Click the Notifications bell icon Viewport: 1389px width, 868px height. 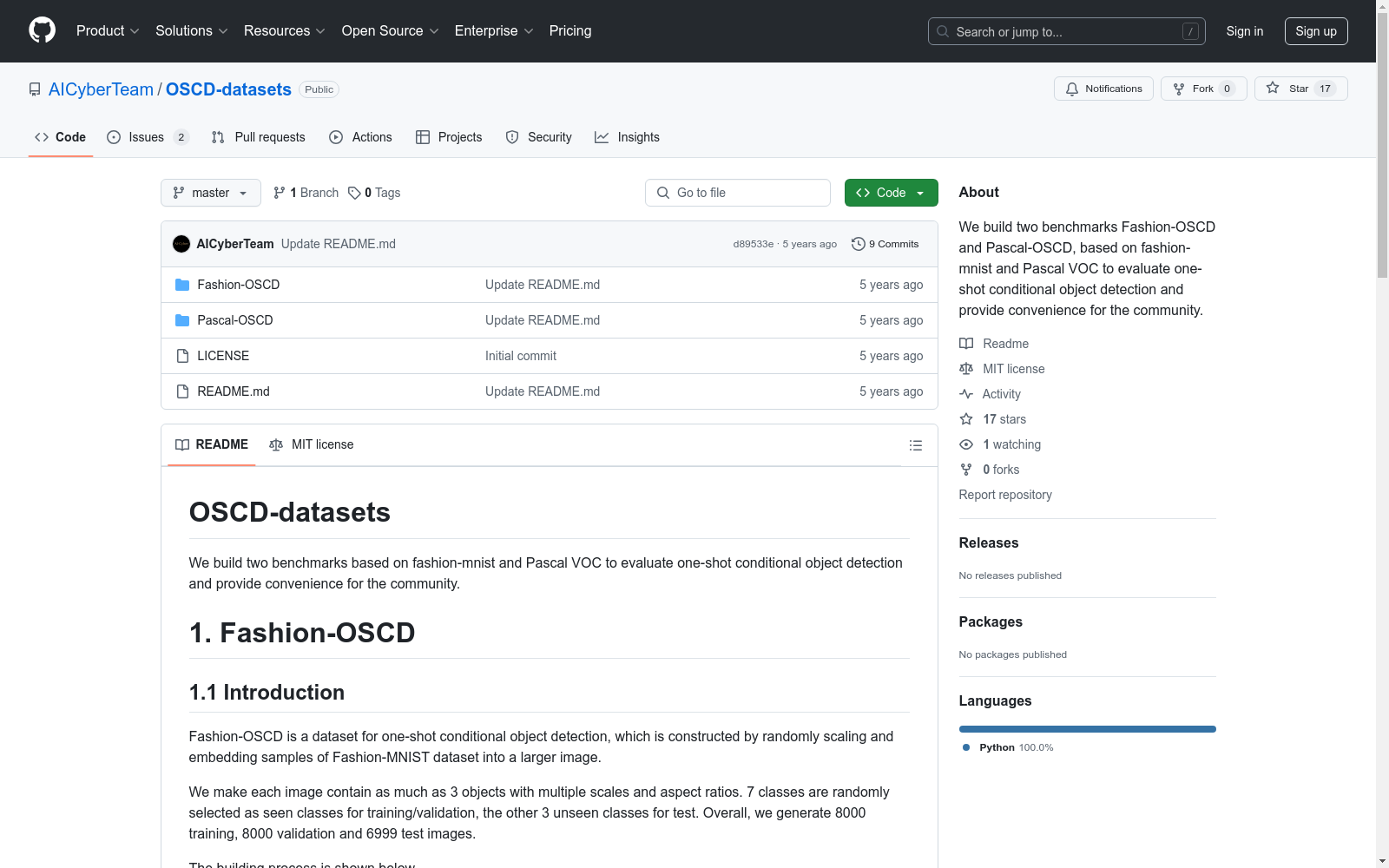click(1072, 89)
